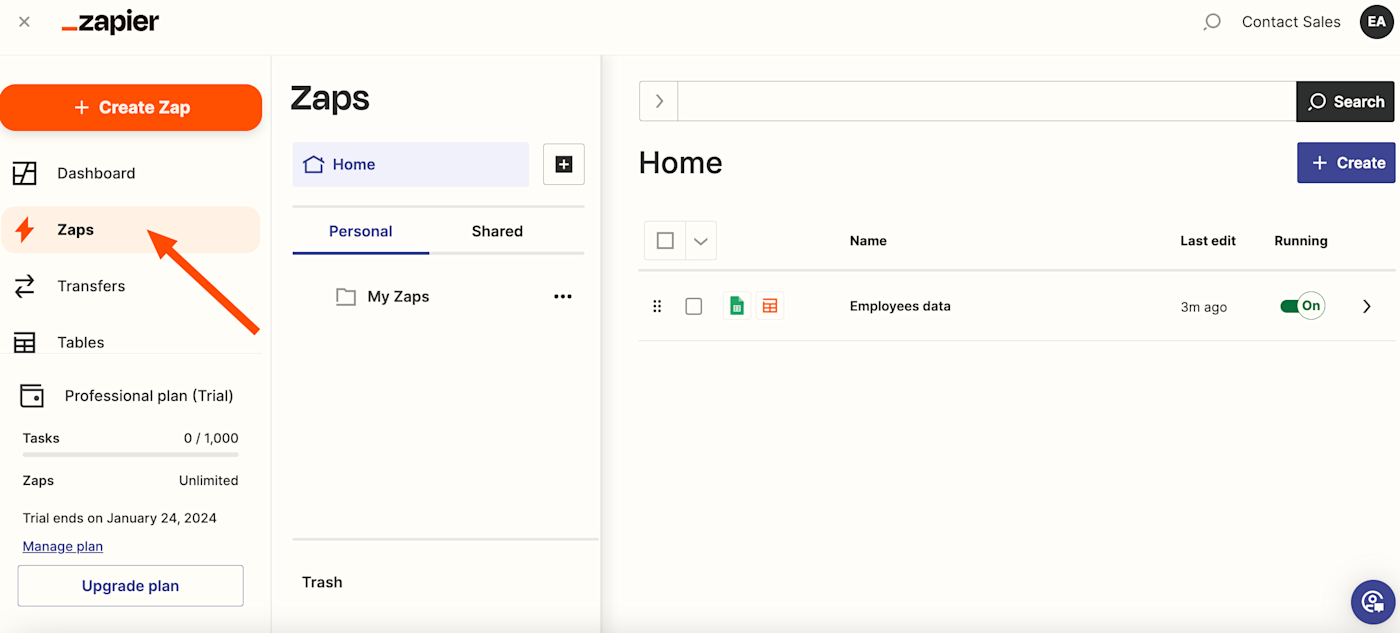1400x633 pixels.
Task: Click the 0 / 1,000 tasks value
Action: point(211,438)
